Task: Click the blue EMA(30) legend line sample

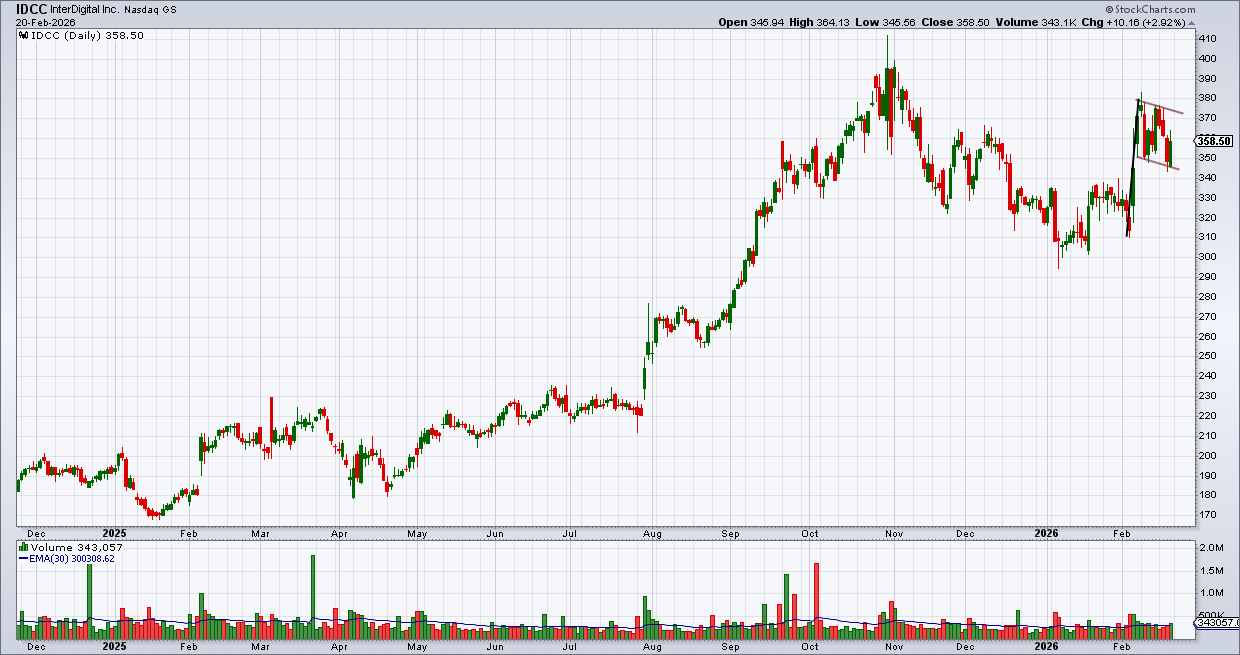Action: coord(24,558)
